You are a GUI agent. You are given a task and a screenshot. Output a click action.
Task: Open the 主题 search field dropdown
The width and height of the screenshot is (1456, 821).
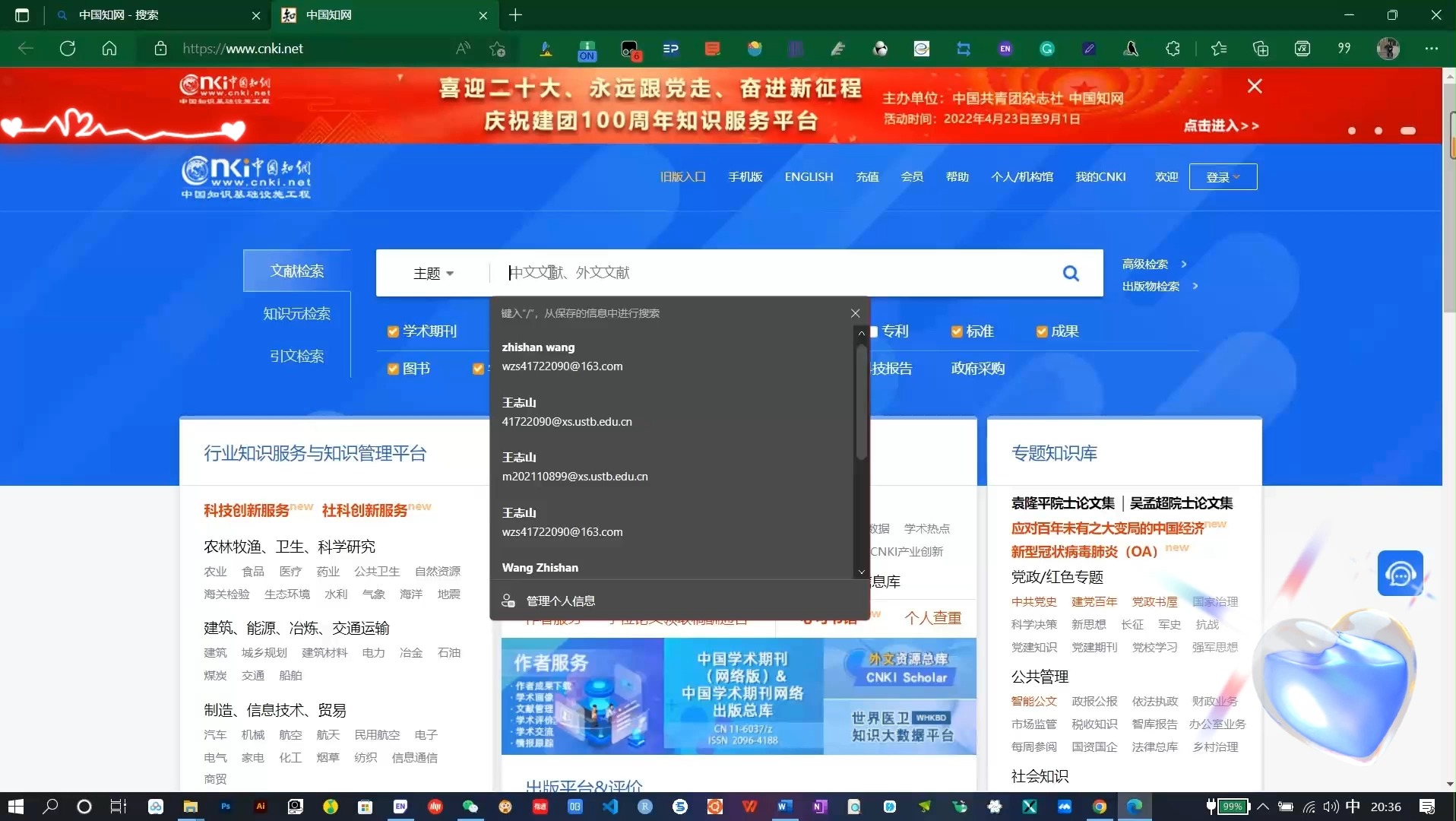pos(433,273)
